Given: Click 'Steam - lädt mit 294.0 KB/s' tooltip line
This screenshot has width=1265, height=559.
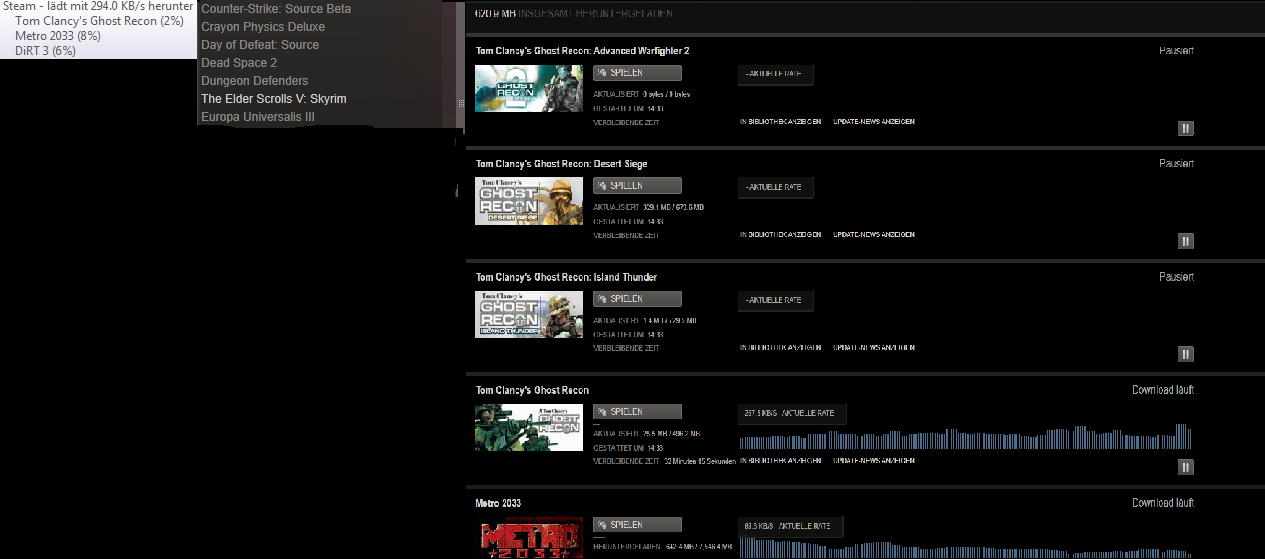Looking at the screenshot, I should coord(97,6).
